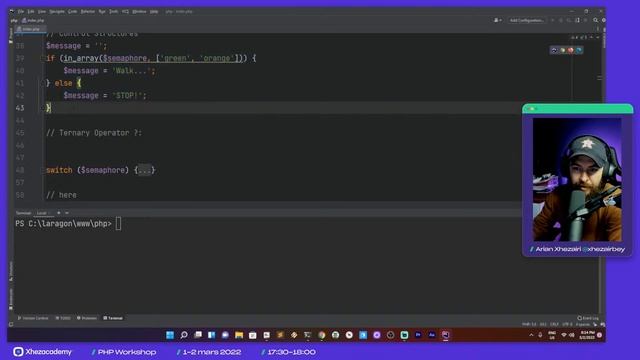This screenshot has width=640, height=360.
Task: Open Windows Start menu
Action: (170, 335)
